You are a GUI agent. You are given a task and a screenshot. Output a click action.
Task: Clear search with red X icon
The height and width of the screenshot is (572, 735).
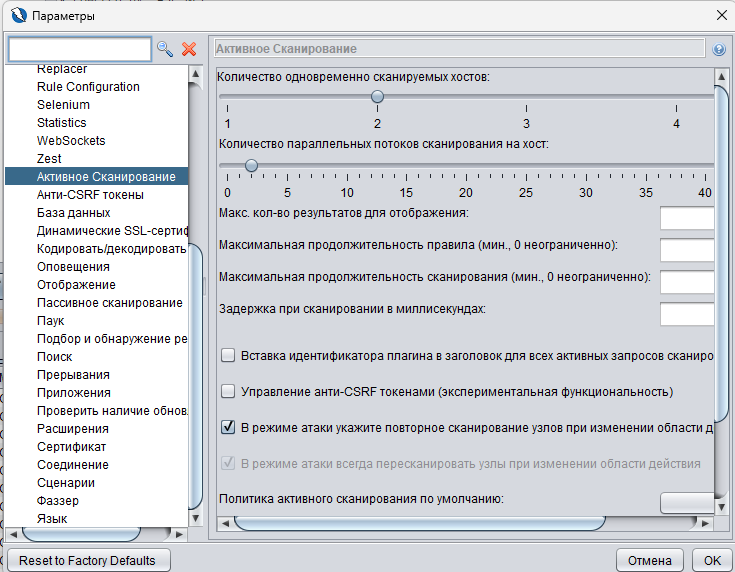pos(189,49)
